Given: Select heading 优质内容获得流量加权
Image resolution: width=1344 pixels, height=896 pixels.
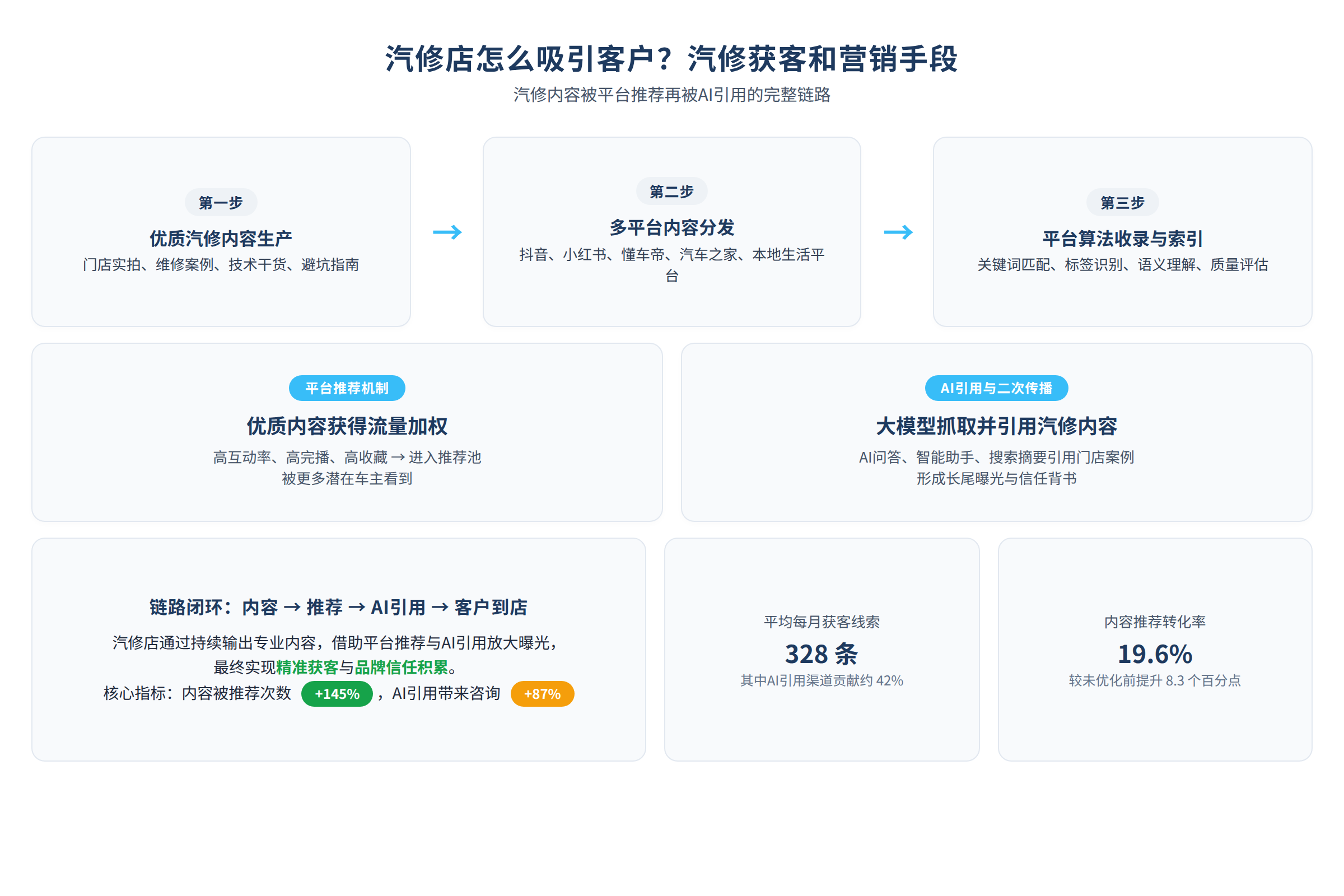Looking at the screenshot, I should pyautogui.click(x=347, y=426).
